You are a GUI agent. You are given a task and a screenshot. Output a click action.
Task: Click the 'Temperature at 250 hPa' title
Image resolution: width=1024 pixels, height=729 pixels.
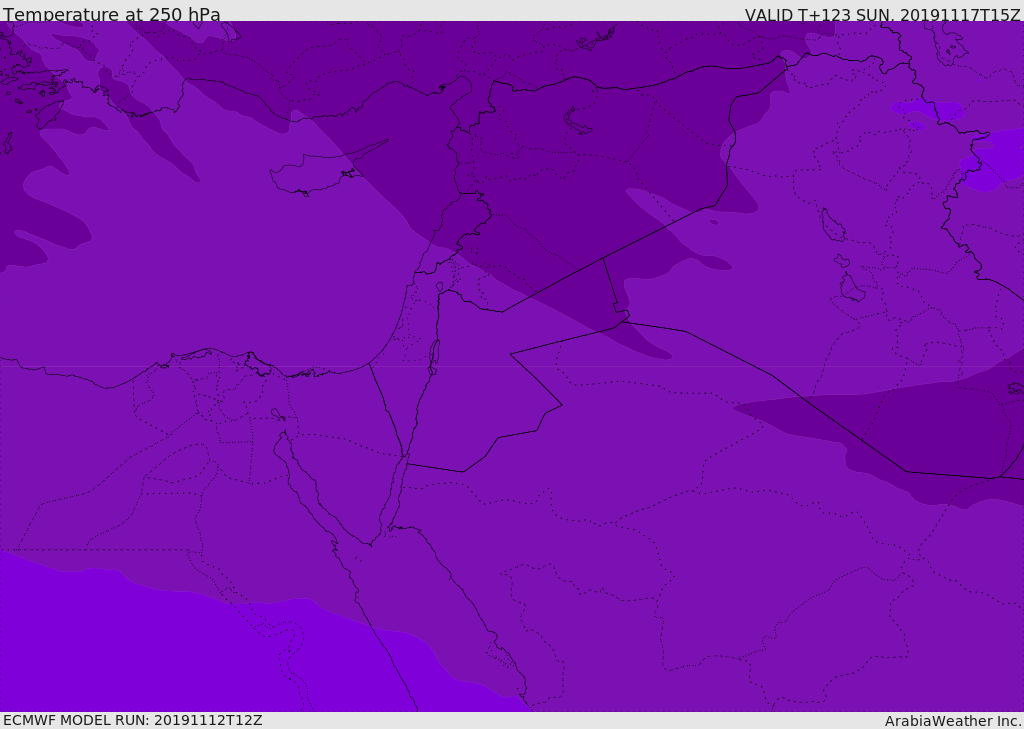click(112, 15)
